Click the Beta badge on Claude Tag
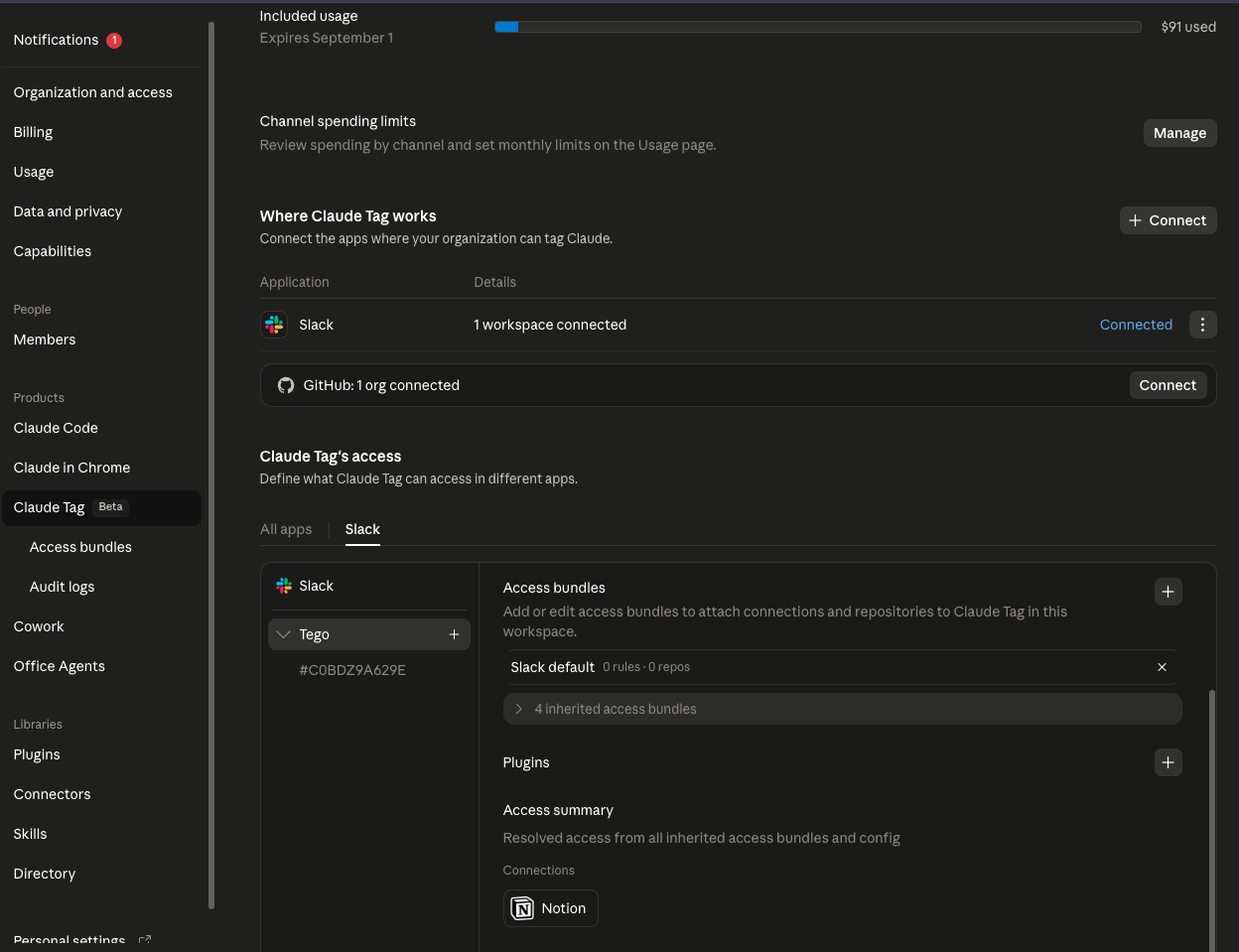 111,507
